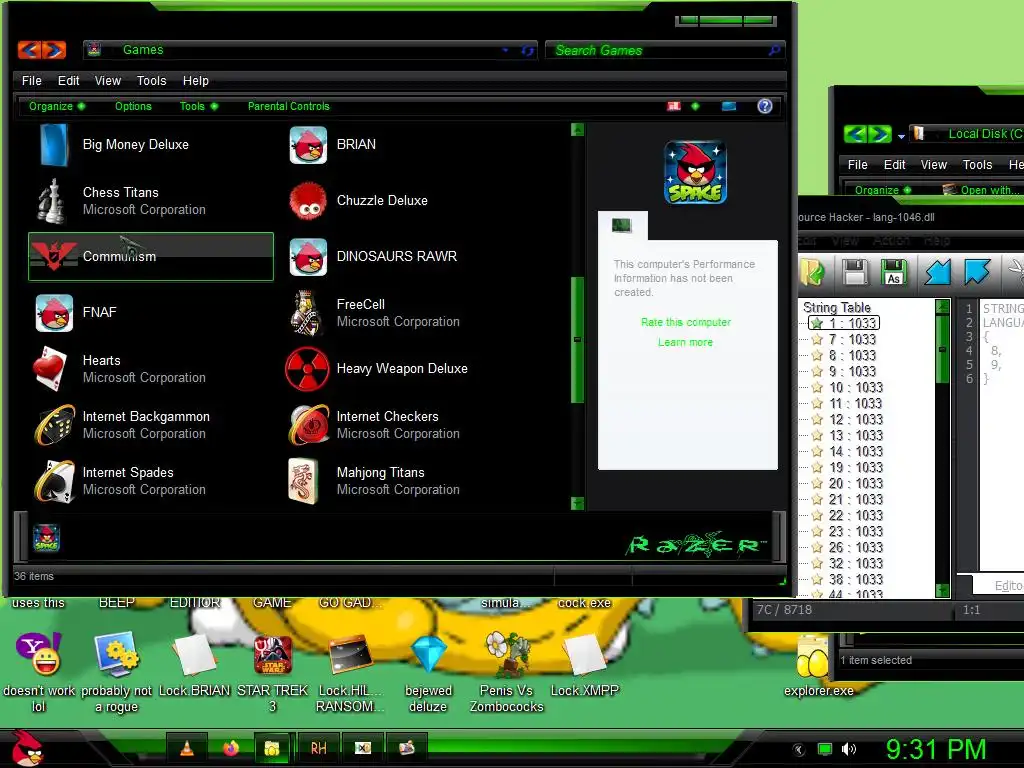Open the Help menu in Games window

(x=195, y=80)
